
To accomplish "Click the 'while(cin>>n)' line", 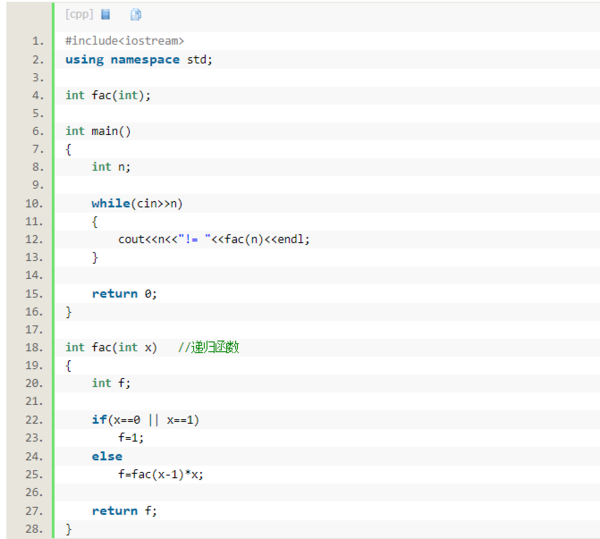I will (x=137, y=204).
